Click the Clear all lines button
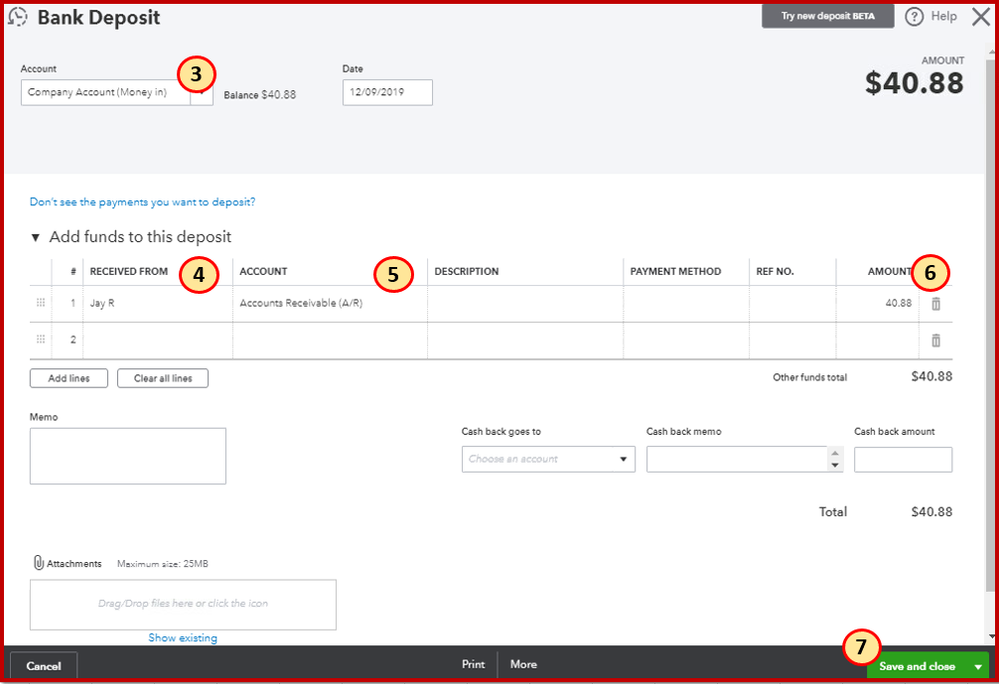 point(163,379)
